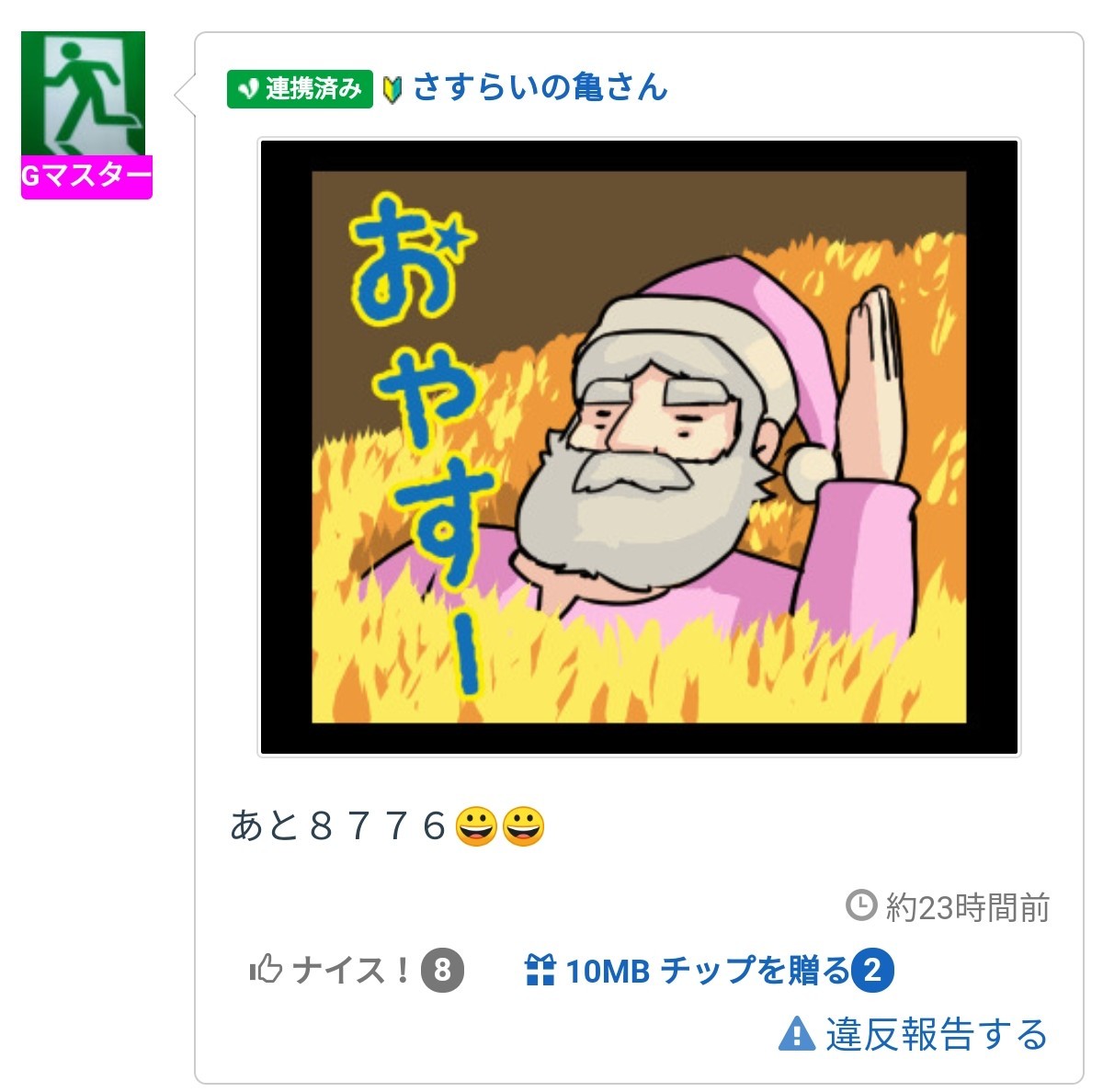Open the tip count badge showing 2
This screenshot has width=1103, height=1092.
(872, 971)
